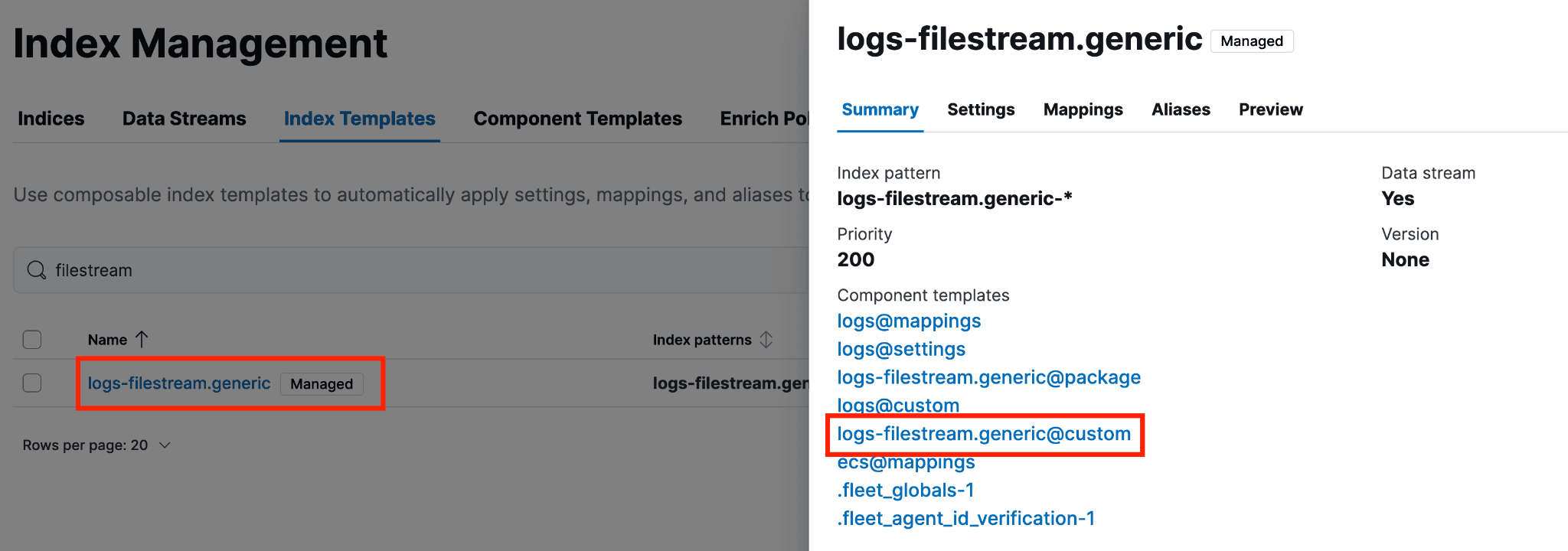
Task: Click the search magnifying glass icon
Action: coord(36,270)
